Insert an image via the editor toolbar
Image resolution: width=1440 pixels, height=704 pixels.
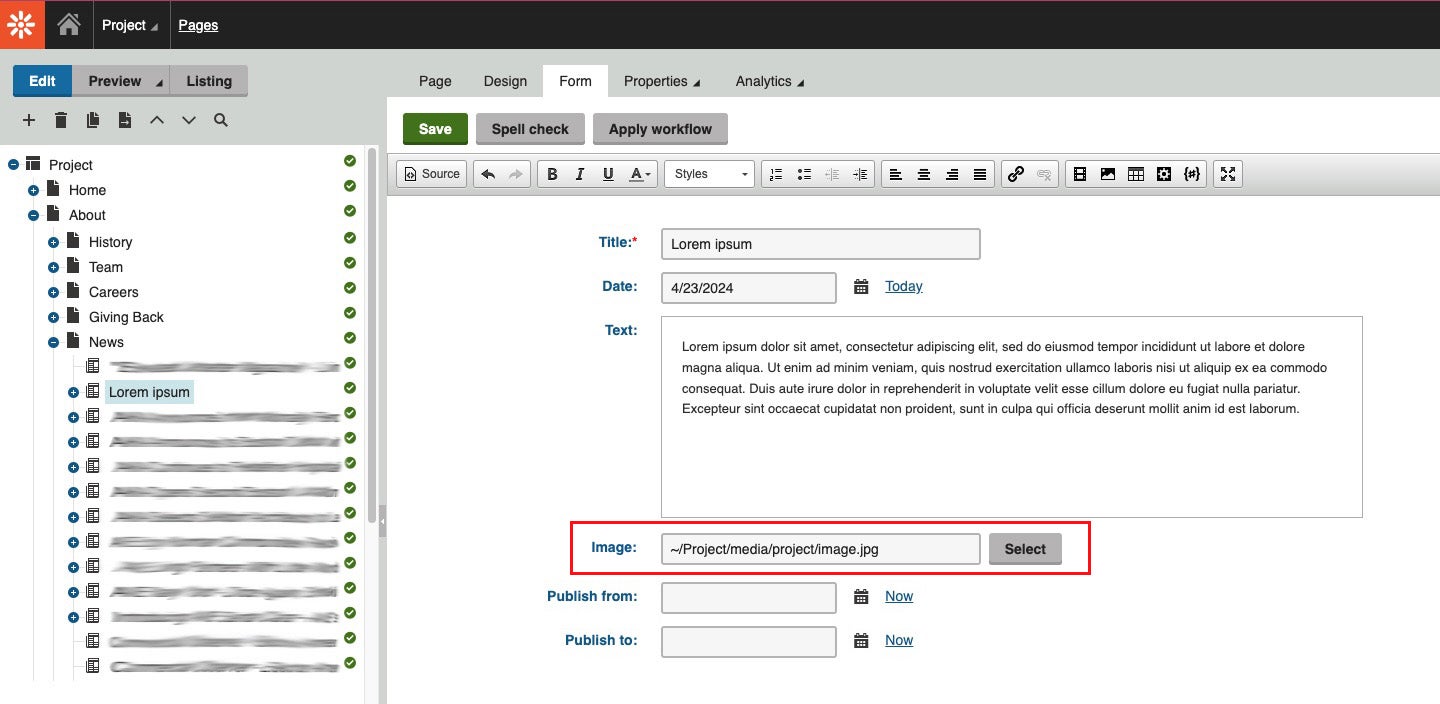click(x=1108, y=173)
